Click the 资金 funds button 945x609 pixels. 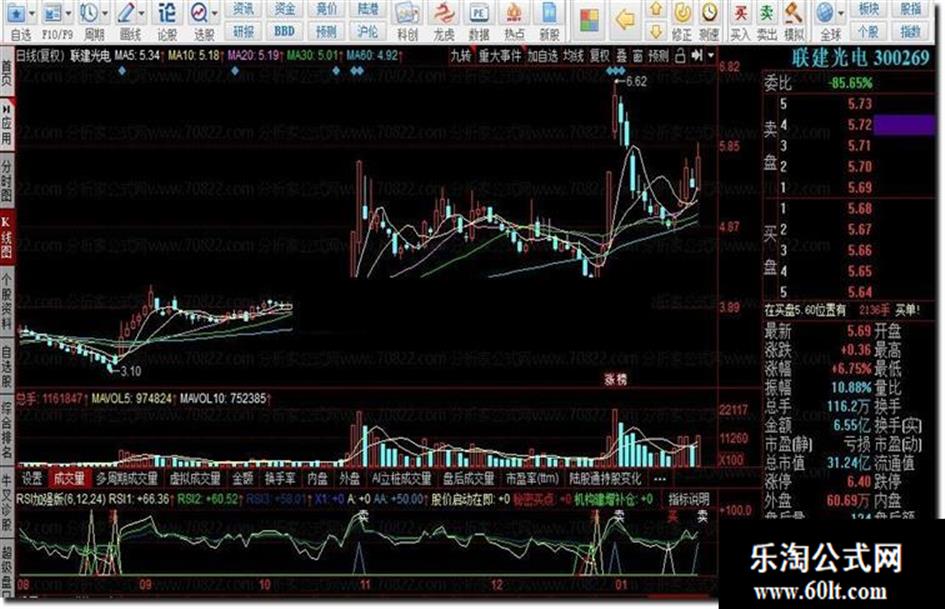285,8
